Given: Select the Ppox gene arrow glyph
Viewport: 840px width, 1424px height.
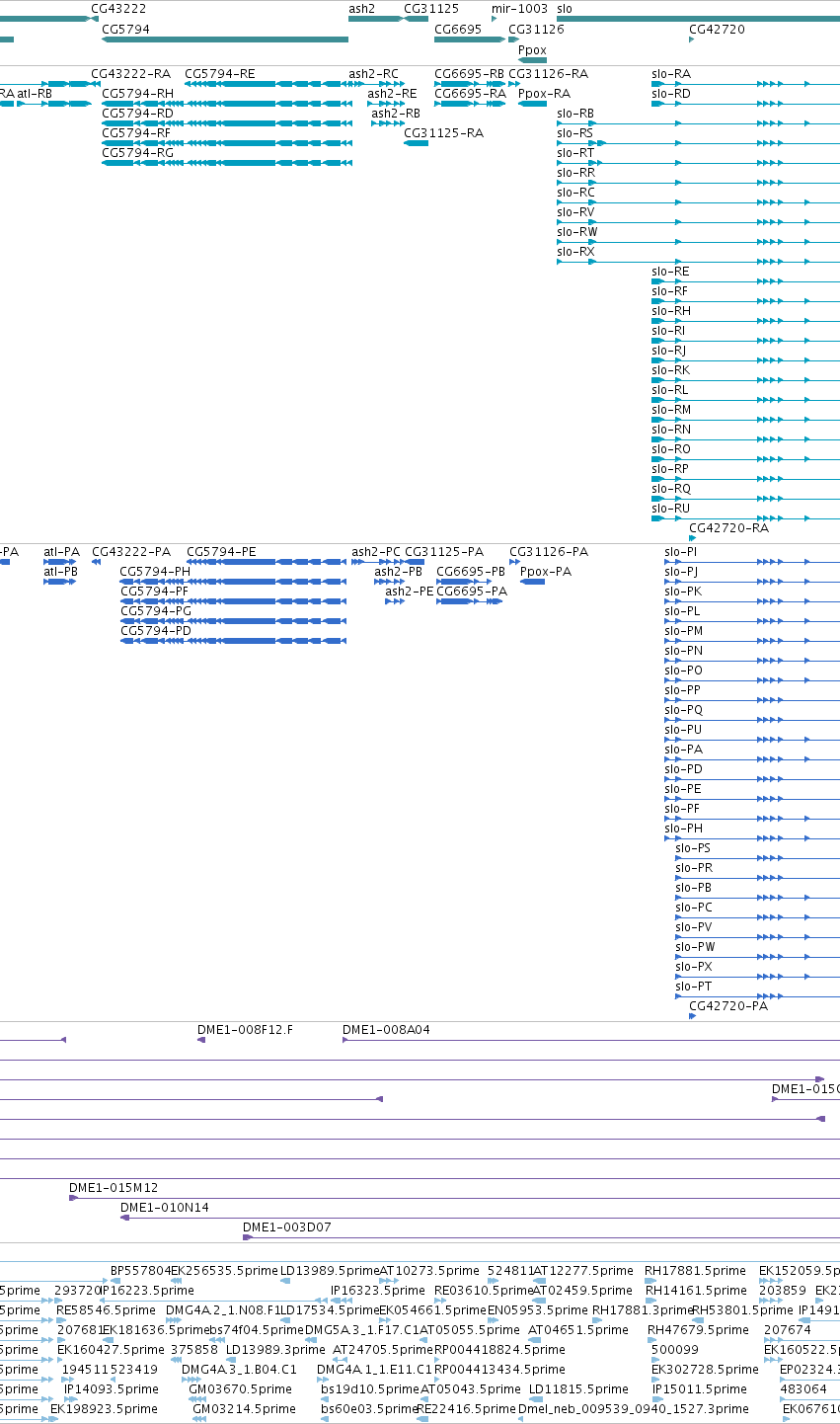Looking at the screenshot, I should click(532, 60).
